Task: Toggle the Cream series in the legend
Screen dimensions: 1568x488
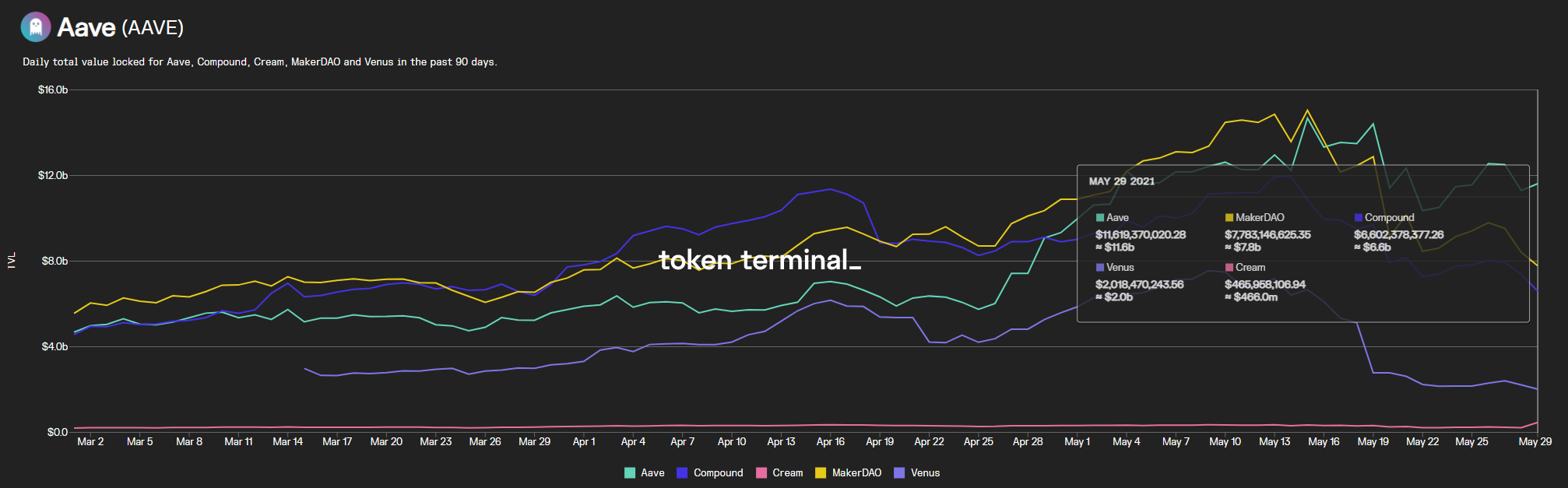Action: click(x=779, y=472)
